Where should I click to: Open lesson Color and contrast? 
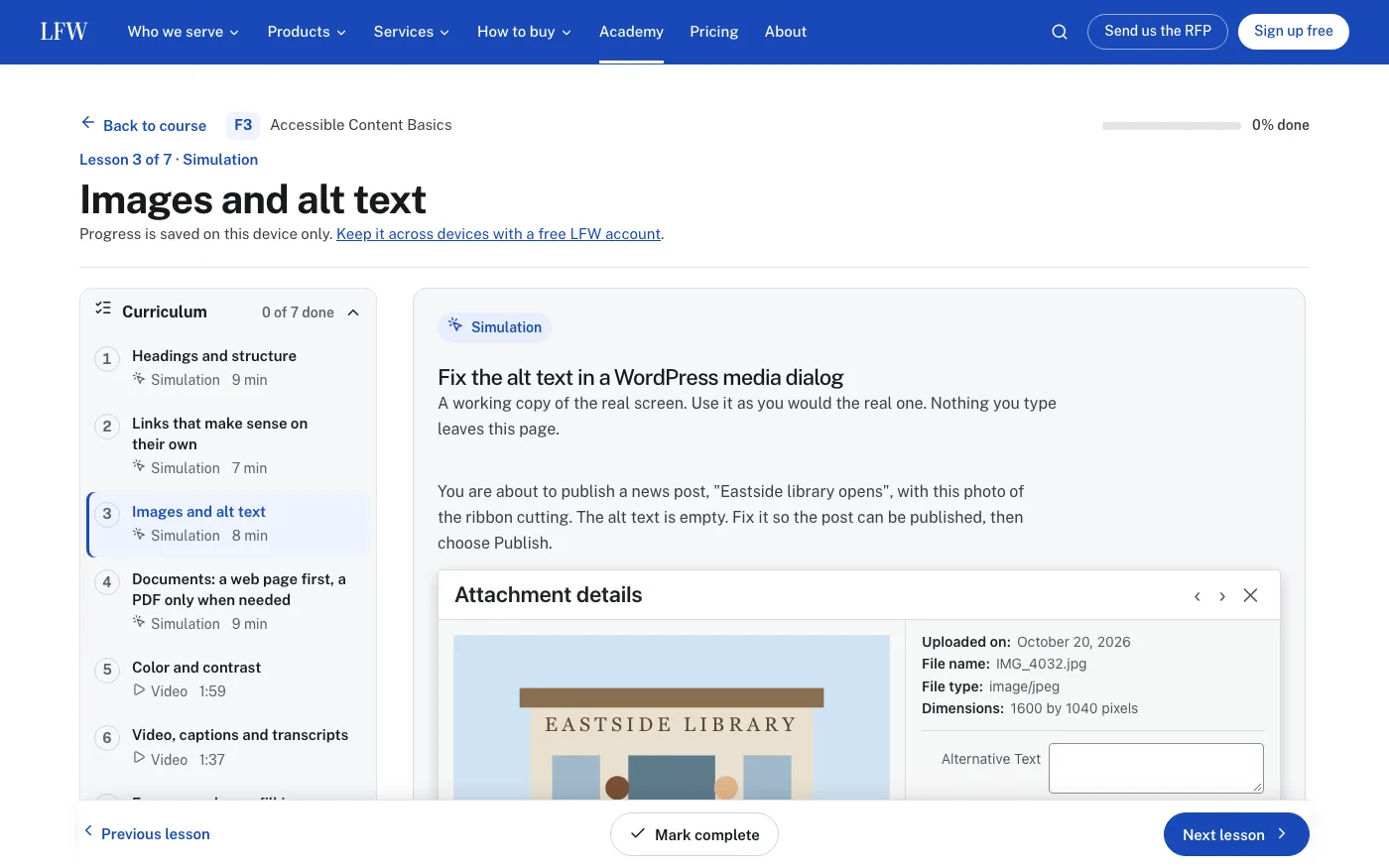coord(228,680)
